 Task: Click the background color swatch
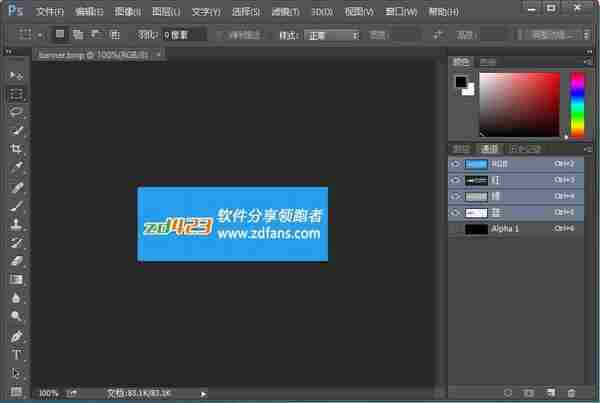click(x=468, y=90)
